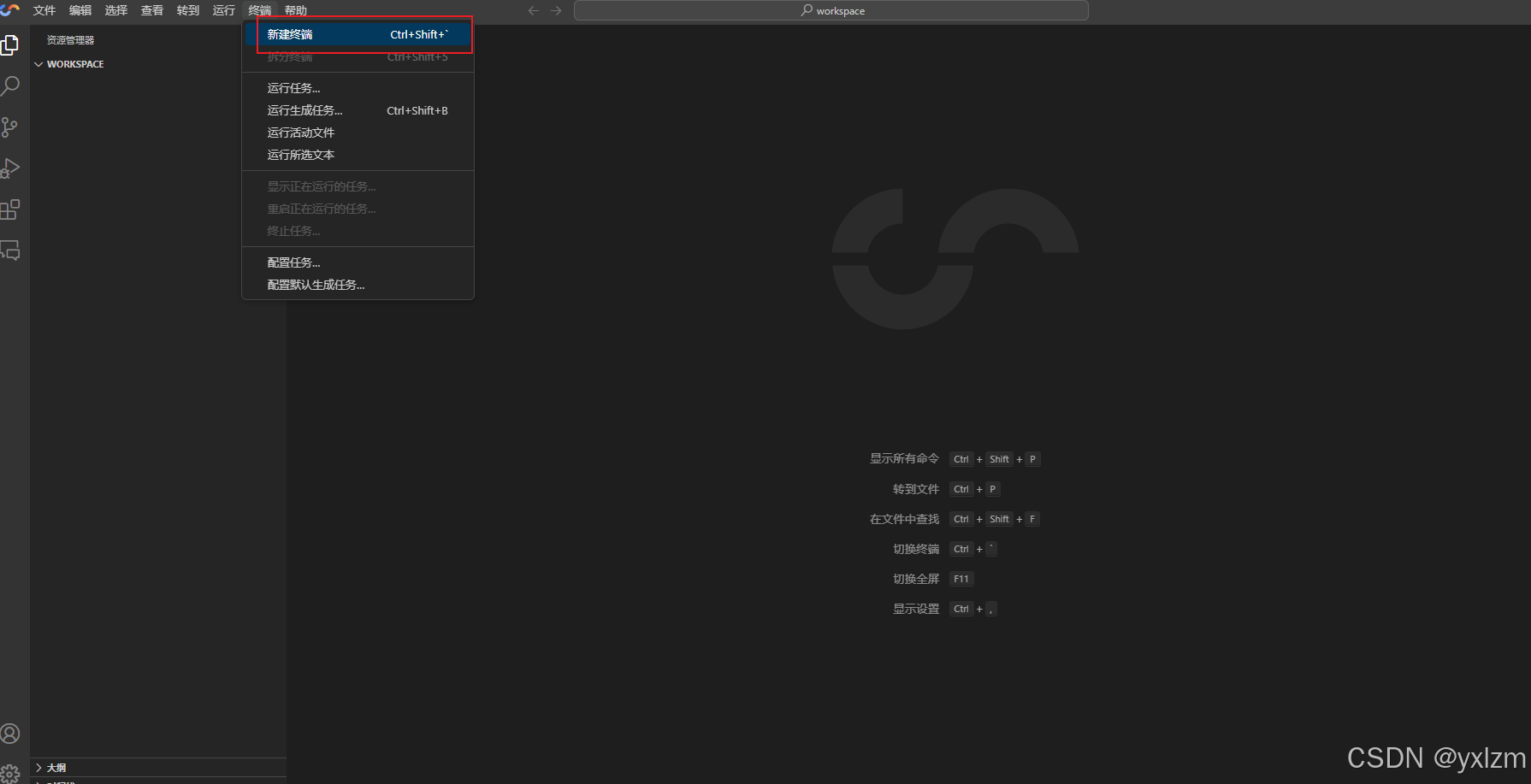The image size is (1531, 784).
Task: Click the F11 key label
Action: click(x=961, y=579)
